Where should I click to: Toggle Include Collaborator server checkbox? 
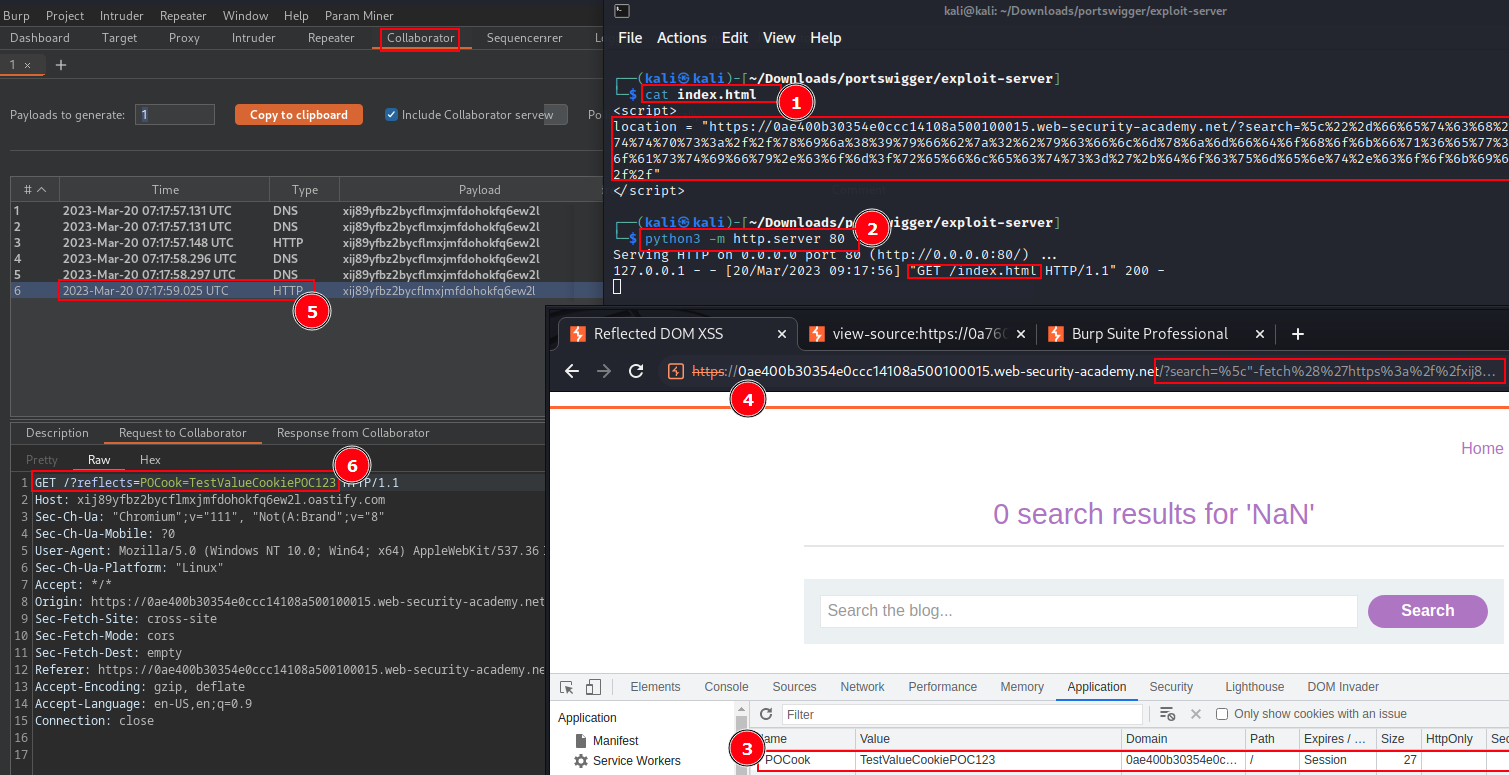coord(392,114)
